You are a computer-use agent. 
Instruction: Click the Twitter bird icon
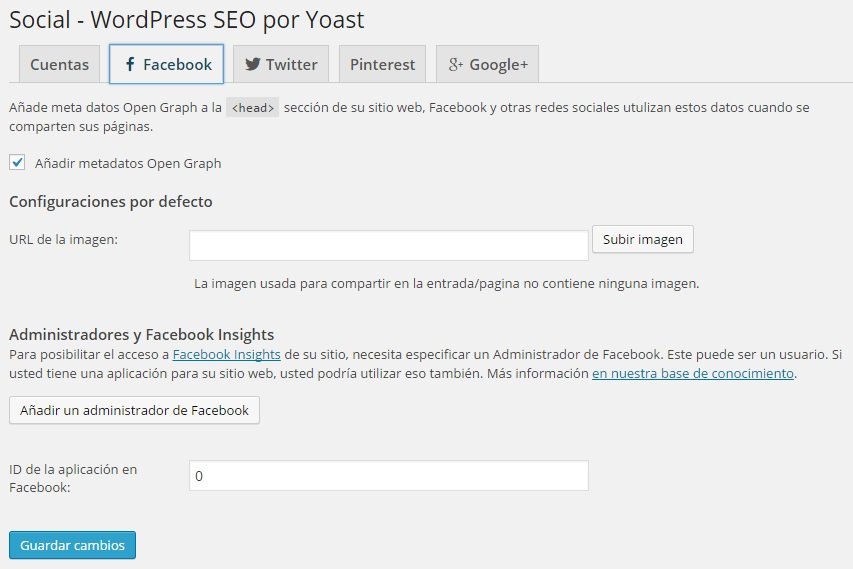click(252, 64)
